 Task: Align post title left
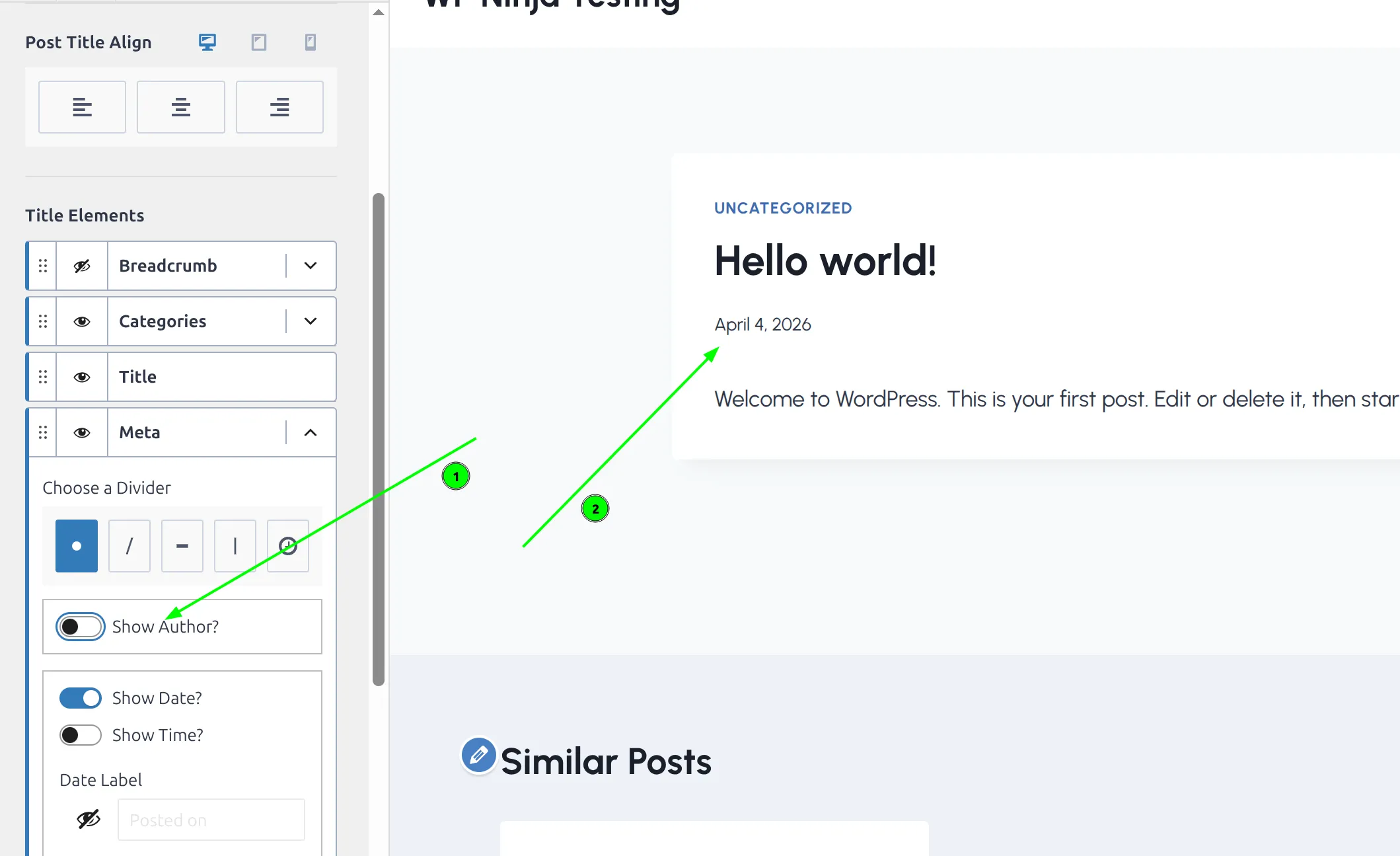[x=82, y=107]
